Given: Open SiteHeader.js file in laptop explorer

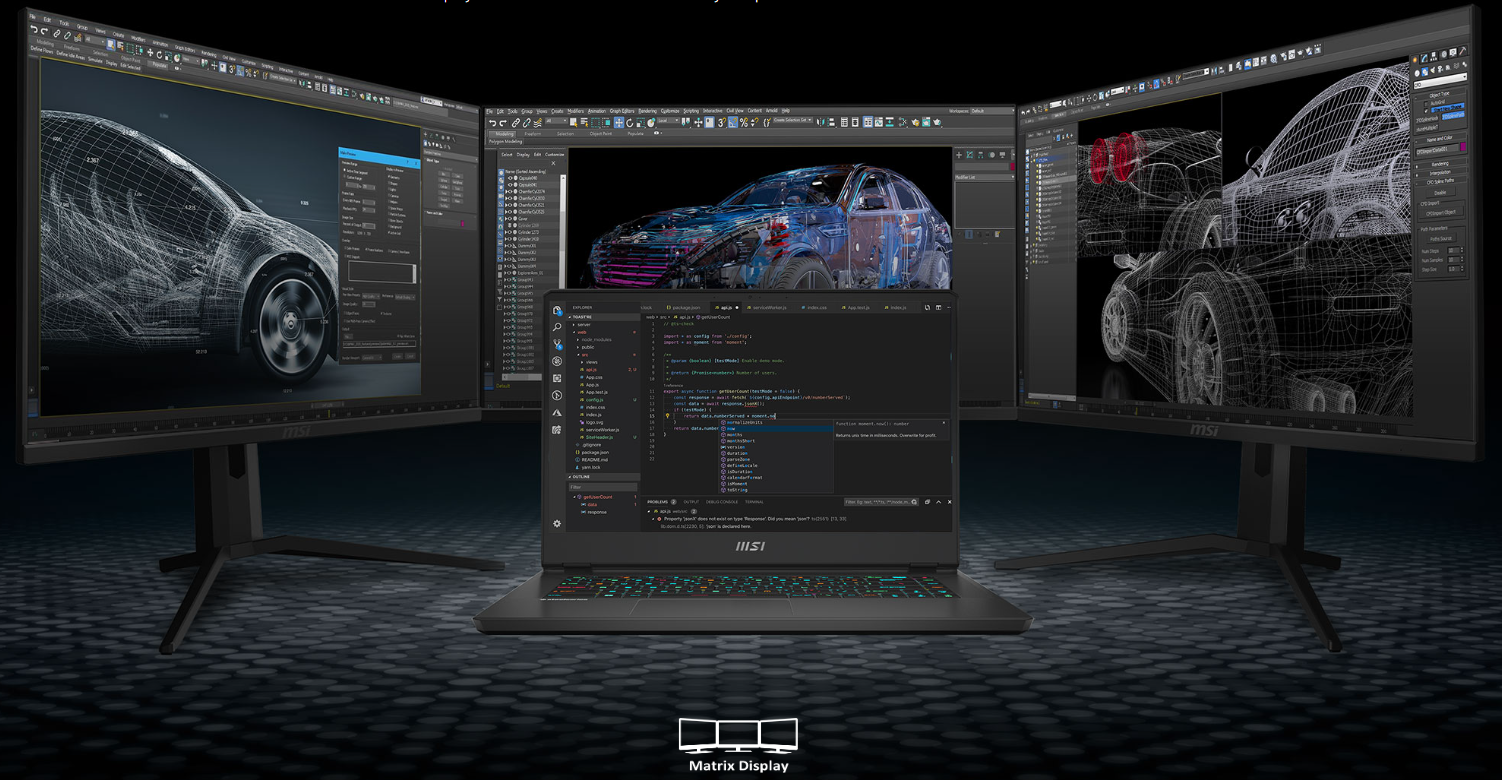Looking at the screenshot, I should [x=599, y=437].
